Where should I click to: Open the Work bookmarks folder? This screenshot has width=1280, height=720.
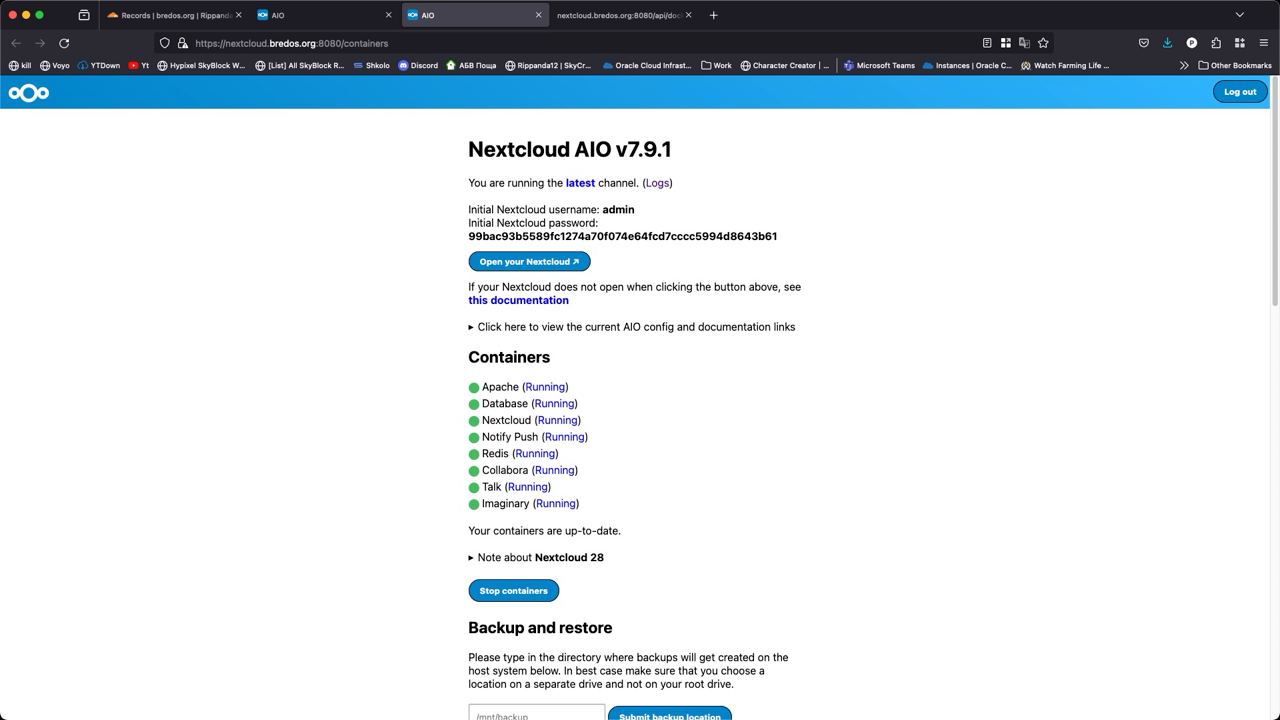[x=716, y=66]
